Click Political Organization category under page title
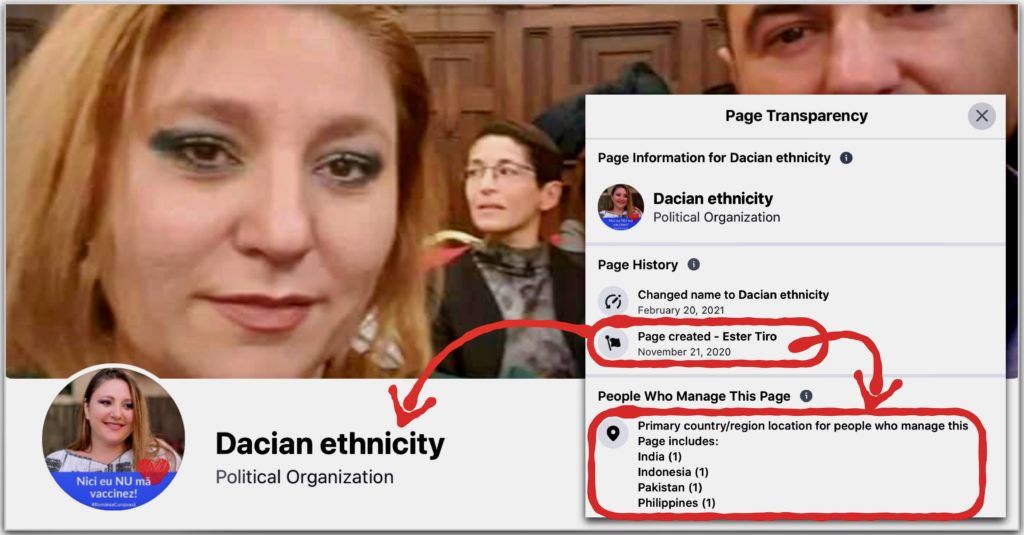Screen dimensions: 1024x535 click(304, 478)
